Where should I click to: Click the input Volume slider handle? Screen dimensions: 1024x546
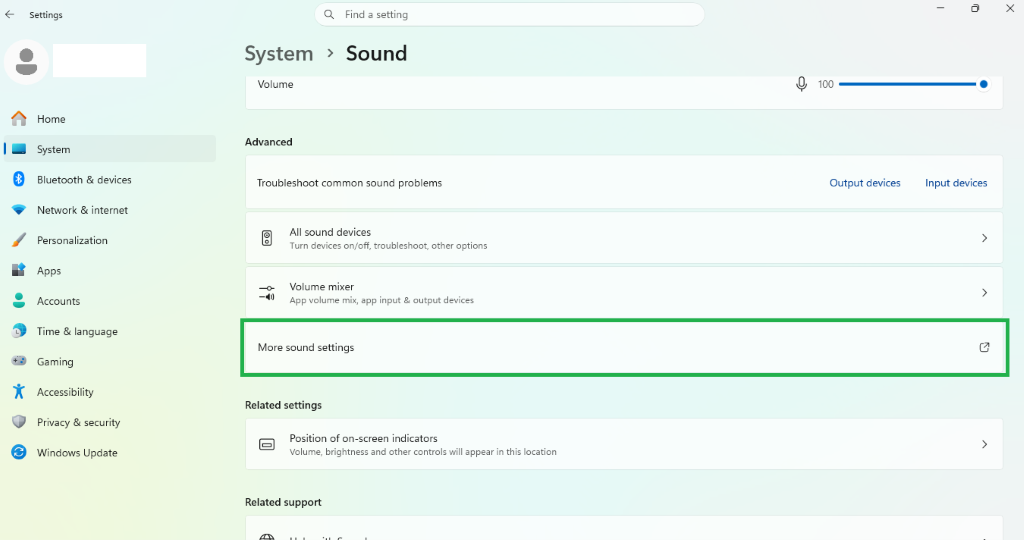[x=983, y=84]
